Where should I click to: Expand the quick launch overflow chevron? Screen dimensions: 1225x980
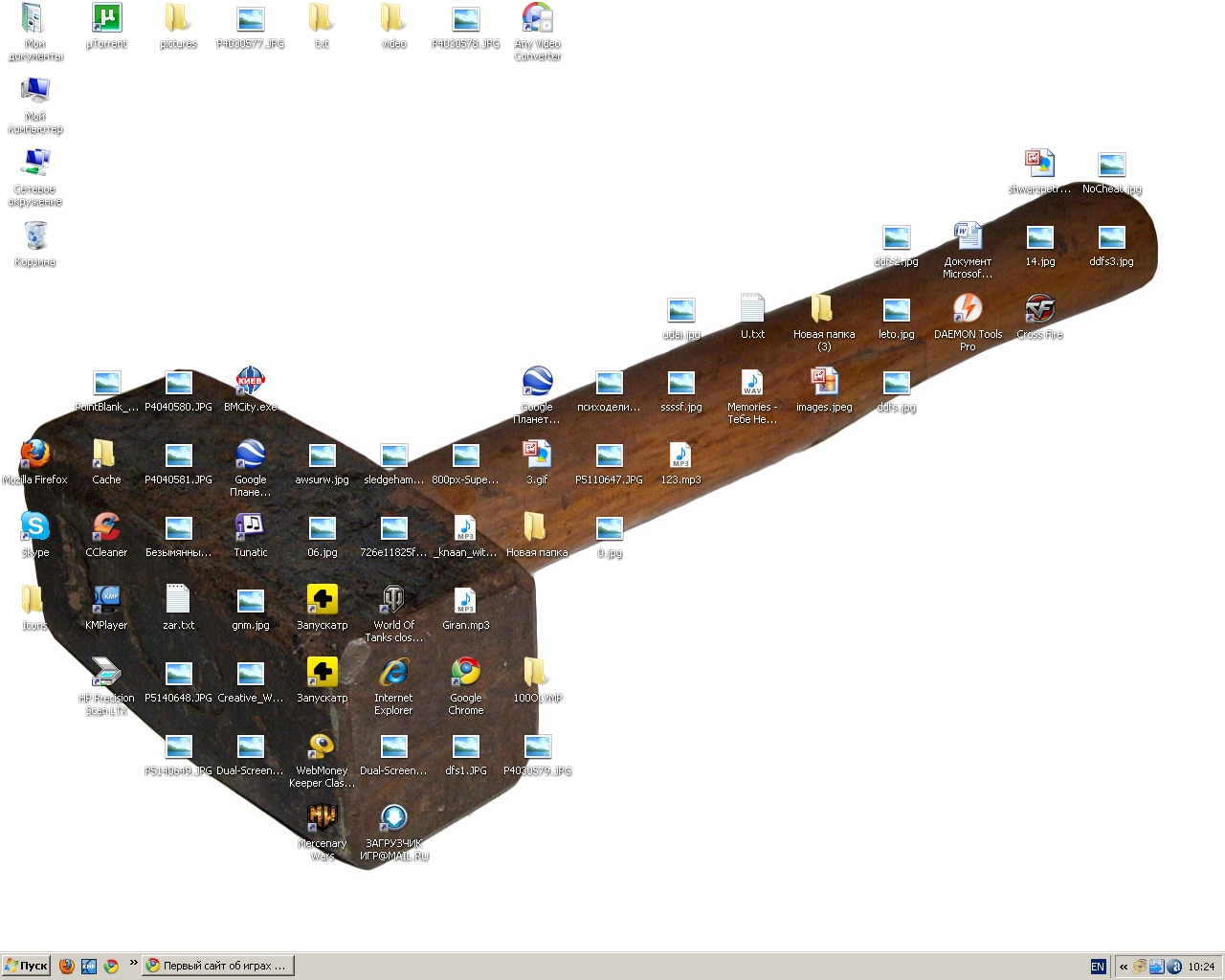[x=133, y=963]
